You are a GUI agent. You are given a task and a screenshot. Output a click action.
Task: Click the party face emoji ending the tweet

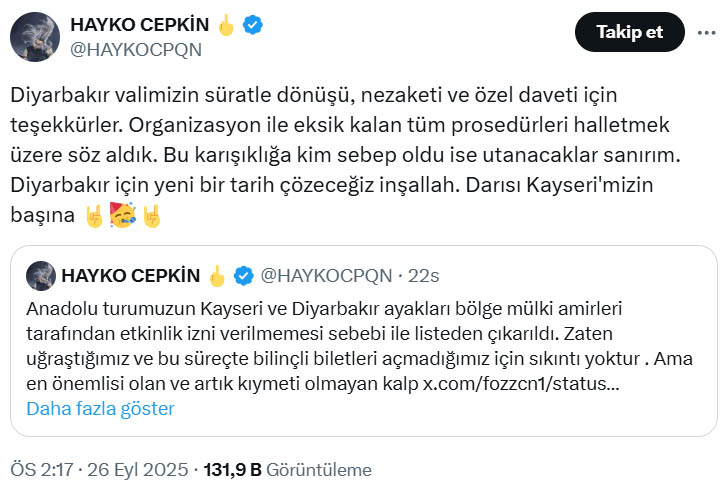(x=125, y=216)
